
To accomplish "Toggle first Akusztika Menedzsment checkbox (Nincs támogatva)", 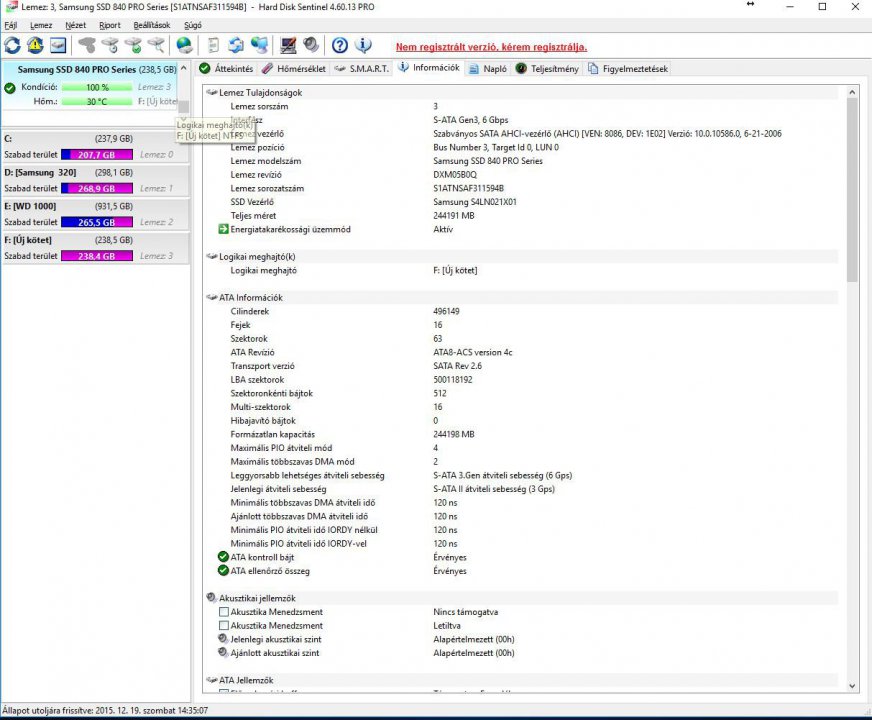I will tap(224, 612).
